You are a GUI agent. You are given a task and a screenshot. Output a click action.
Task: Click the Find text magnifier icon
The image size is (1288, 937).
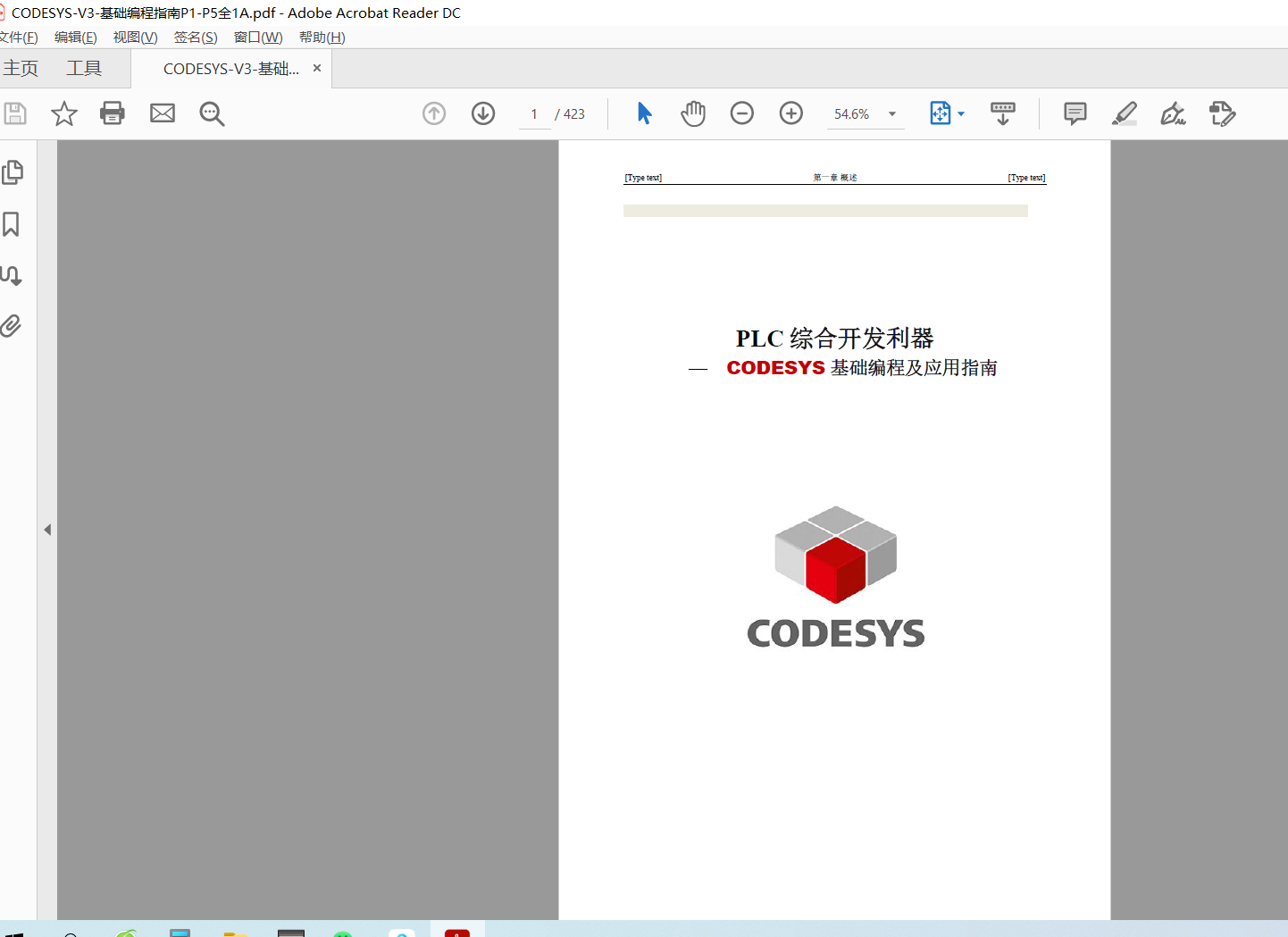point(212,113)
